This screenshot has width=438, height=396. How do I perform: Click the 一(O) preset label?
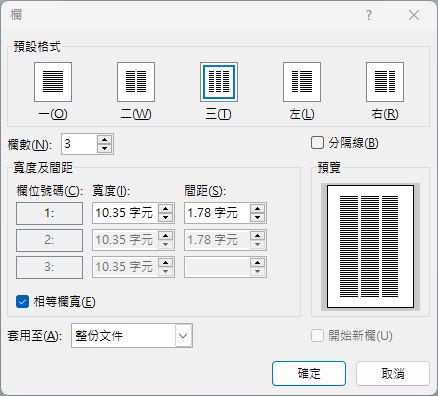coord(53,114)
